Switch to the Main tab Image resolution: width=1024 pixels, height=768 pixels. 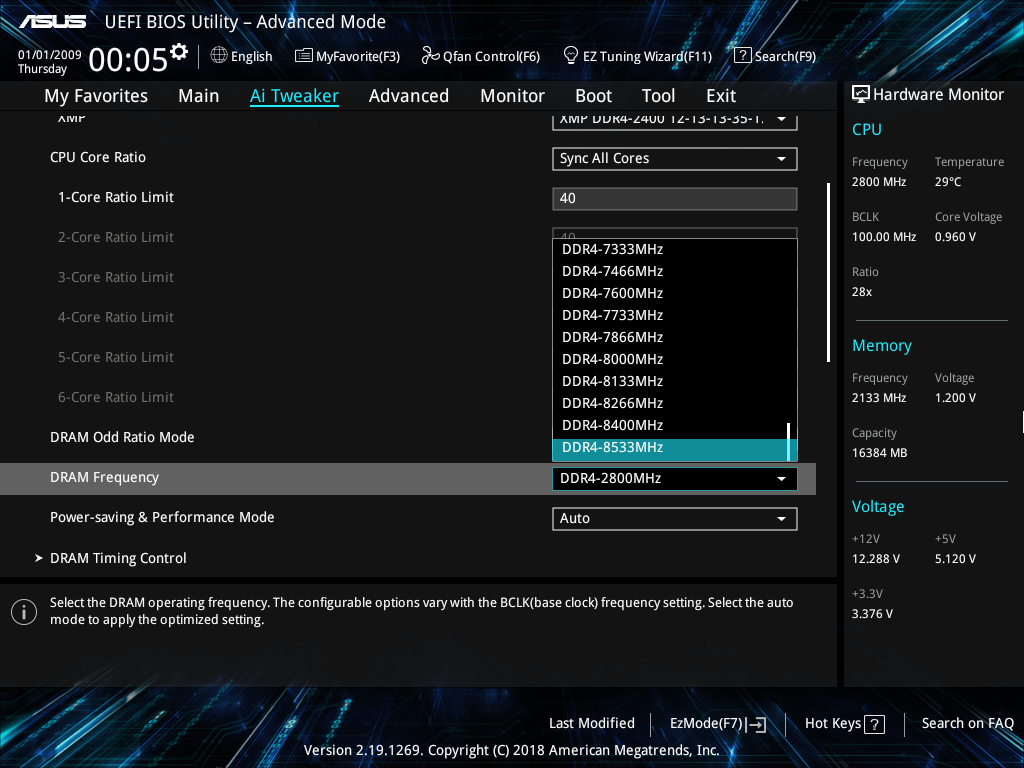tap(199, 96)
